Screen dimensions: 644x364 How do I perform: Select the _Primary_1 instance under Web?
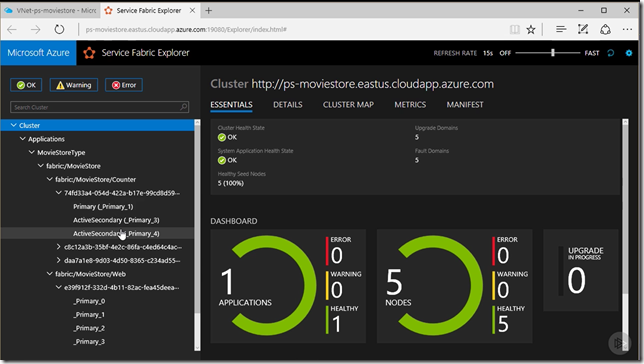pos(89,314)
